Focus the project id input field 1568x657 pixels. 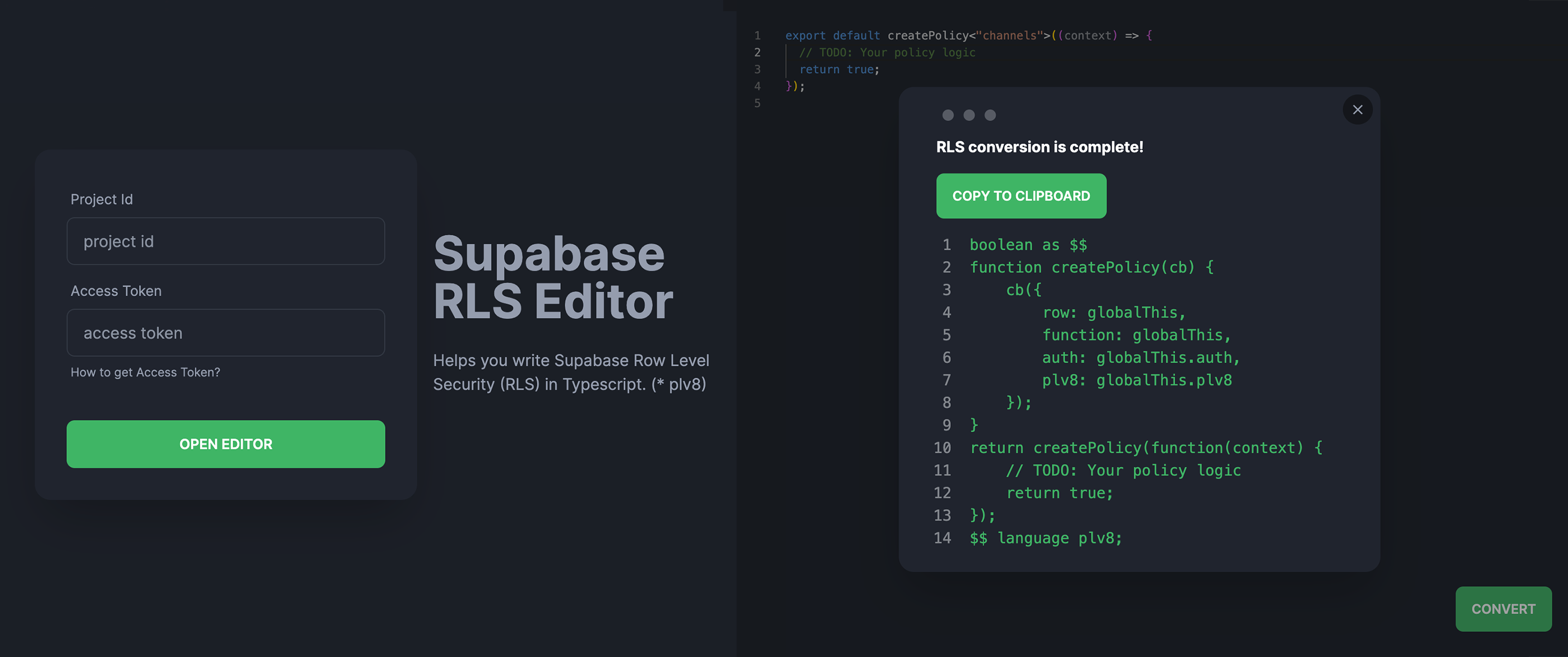[x=225, y=241]
